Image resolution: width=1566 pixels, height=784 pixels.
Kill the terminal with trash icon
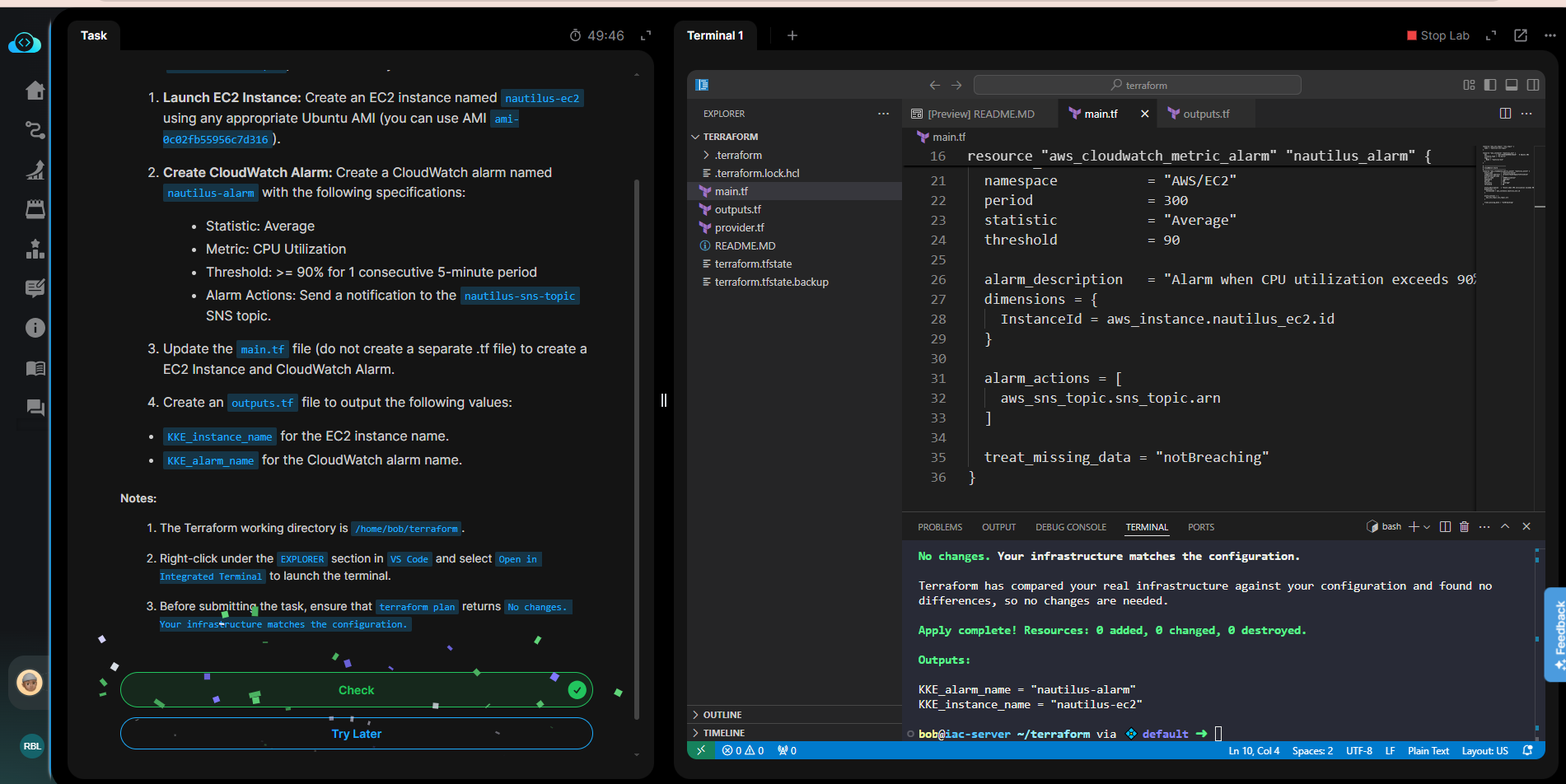point(1464,527)
